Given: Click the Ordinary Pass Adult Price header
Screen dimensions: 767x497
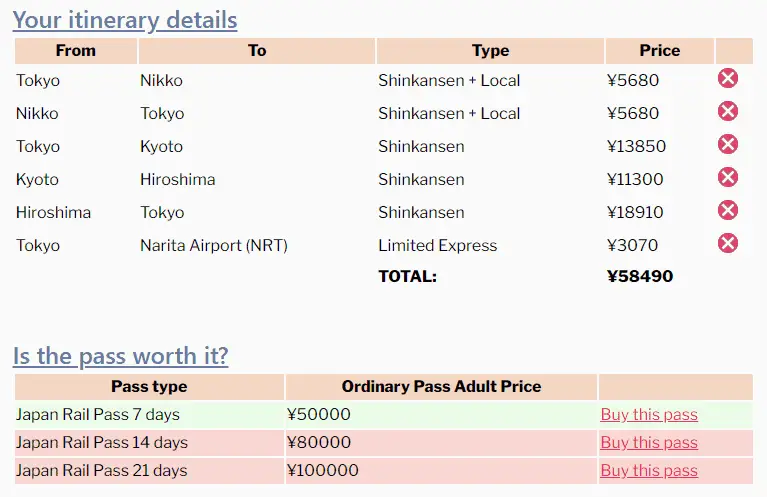Looking at the screenshot, I should (441, 386).
